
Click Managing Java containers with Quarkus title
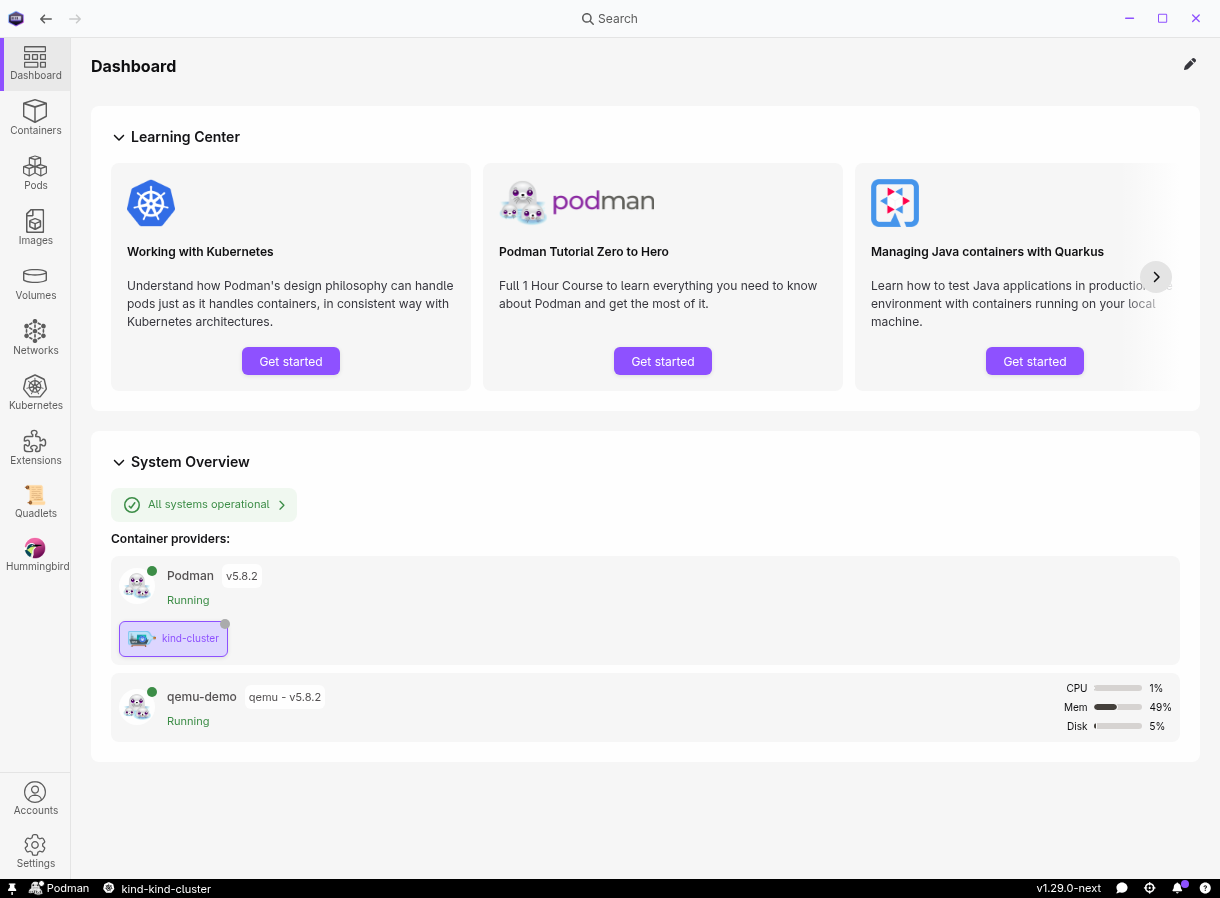(x=987, y=252)
